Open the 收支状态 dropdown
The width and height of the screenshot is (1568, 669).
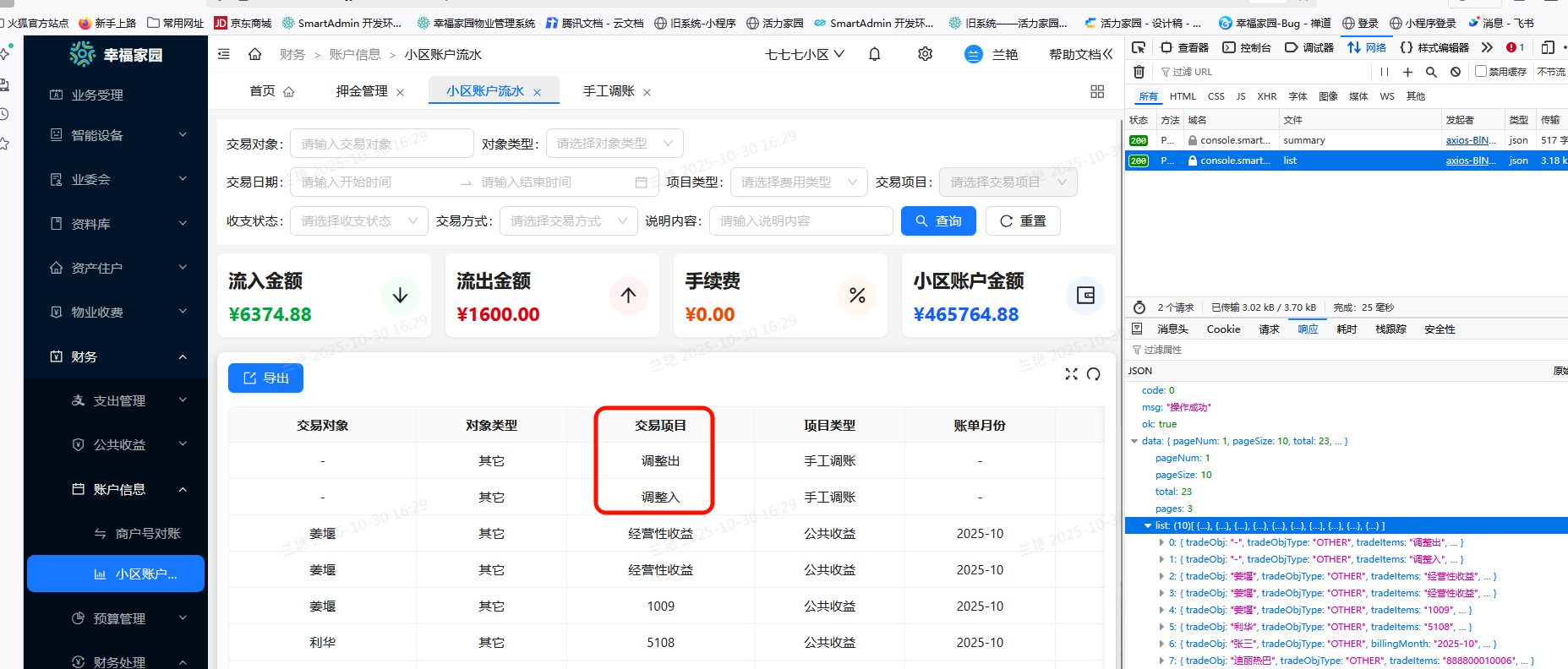point(358,221)
